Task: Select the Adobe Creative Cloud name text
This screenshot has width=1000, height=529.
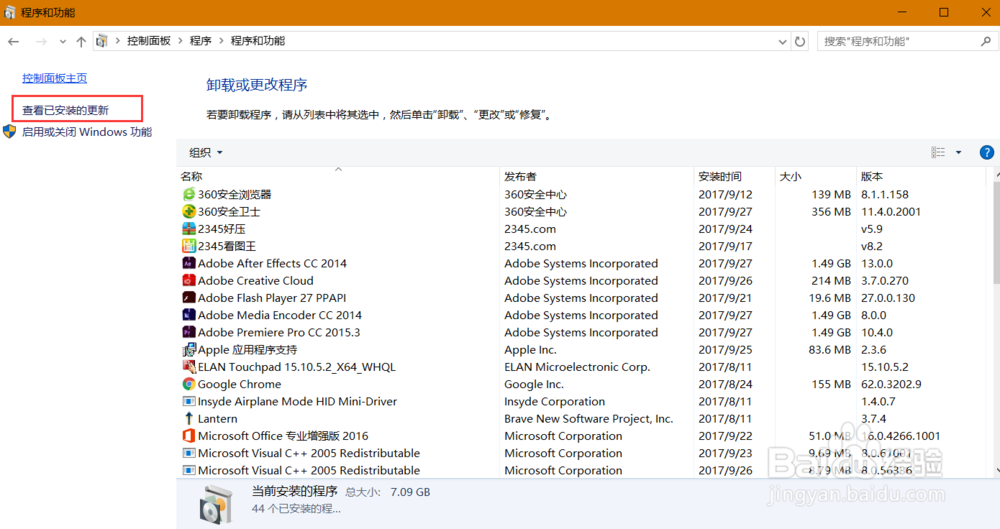Action: point(256,280)
